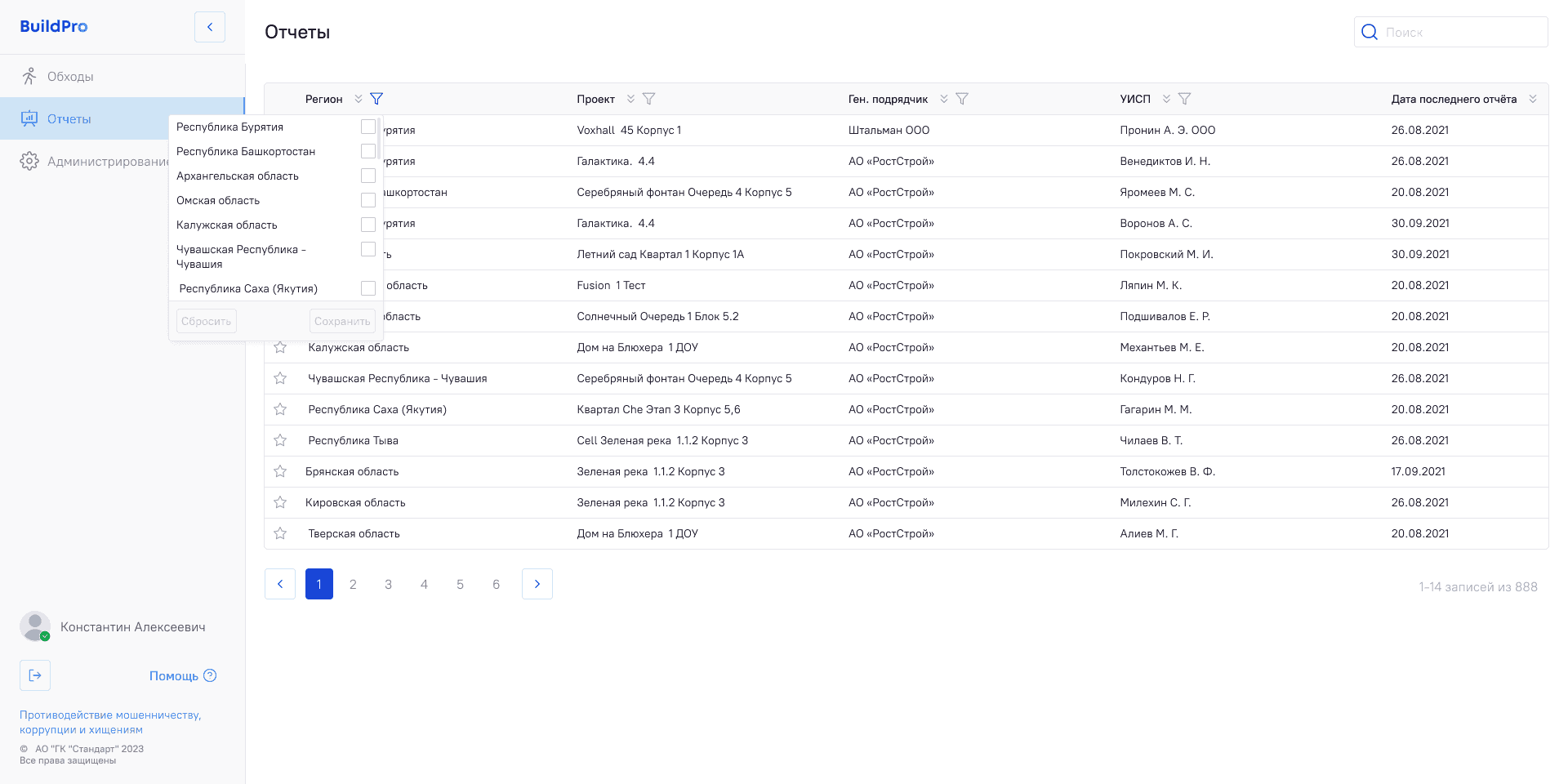This screenshot has width=1568, height=784.
Task: Sort by the Region column arrows
Action: [359, 99]
